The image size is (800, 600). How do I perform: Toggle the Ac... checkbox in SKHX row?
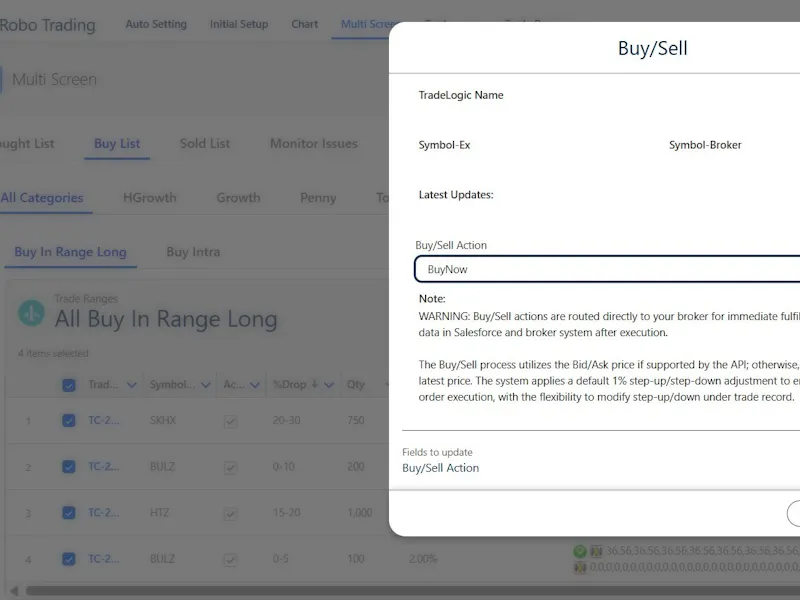point(231,421)
